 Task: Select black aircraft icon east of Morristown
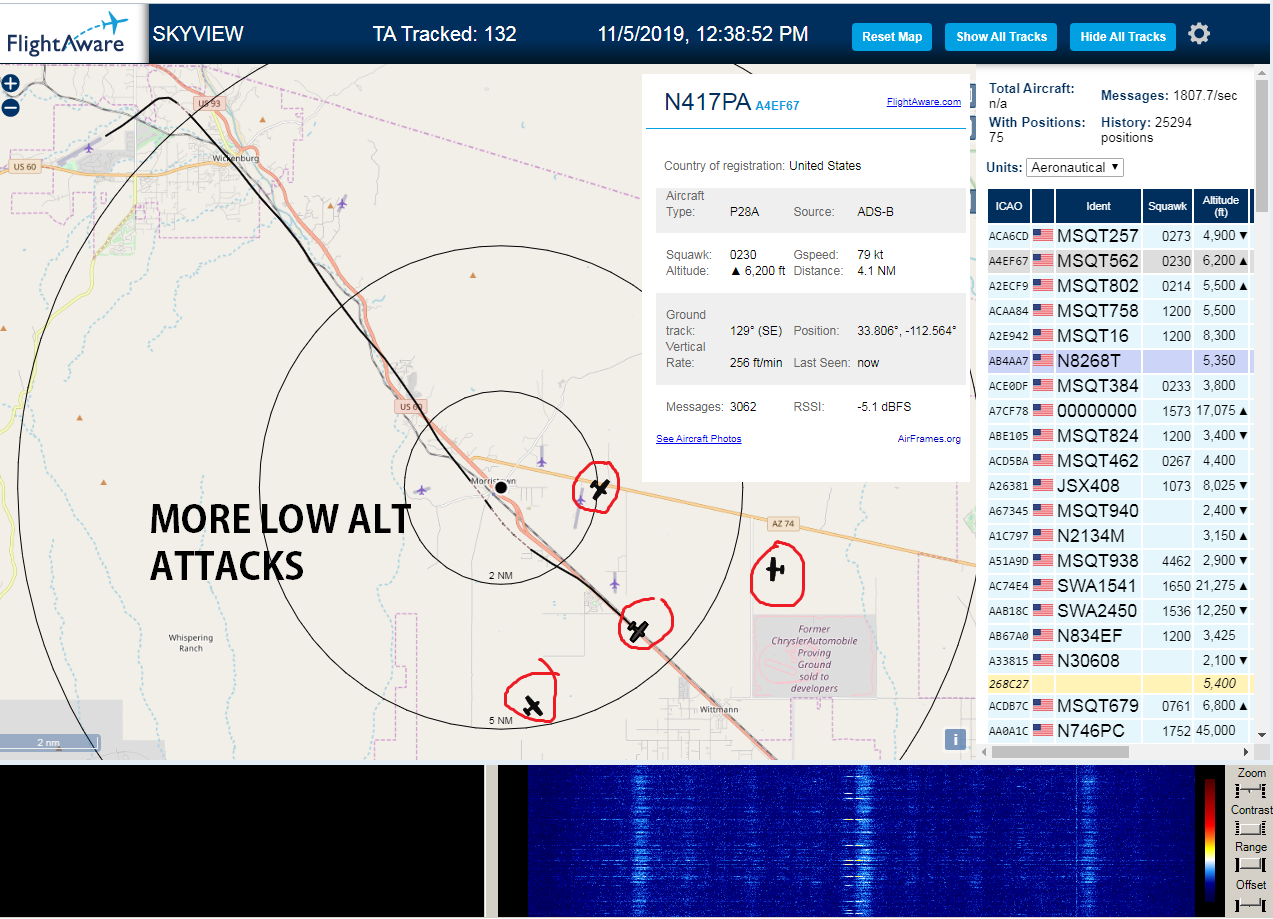(x=599, y=489)
